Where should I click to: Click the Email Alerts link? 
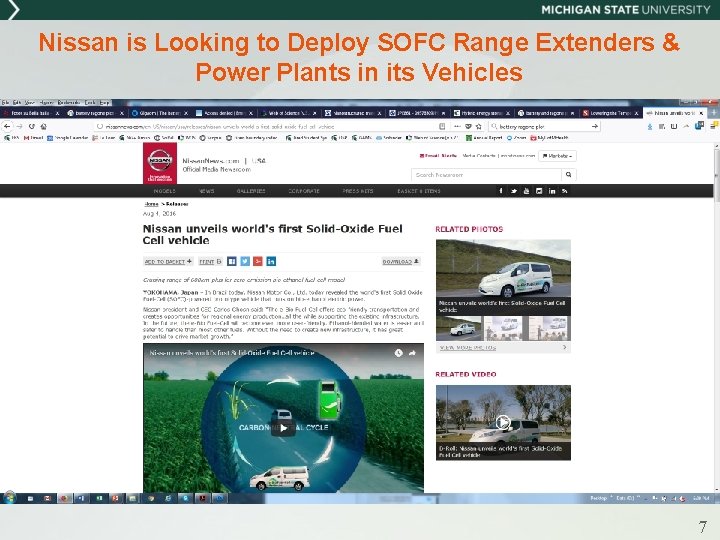coord(438,156)
